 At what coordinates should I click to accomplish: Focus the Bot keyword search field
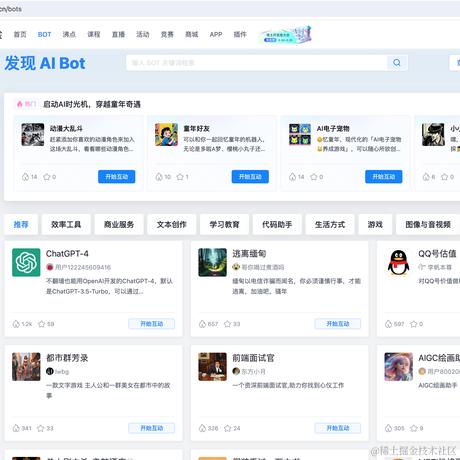point(257,63)
